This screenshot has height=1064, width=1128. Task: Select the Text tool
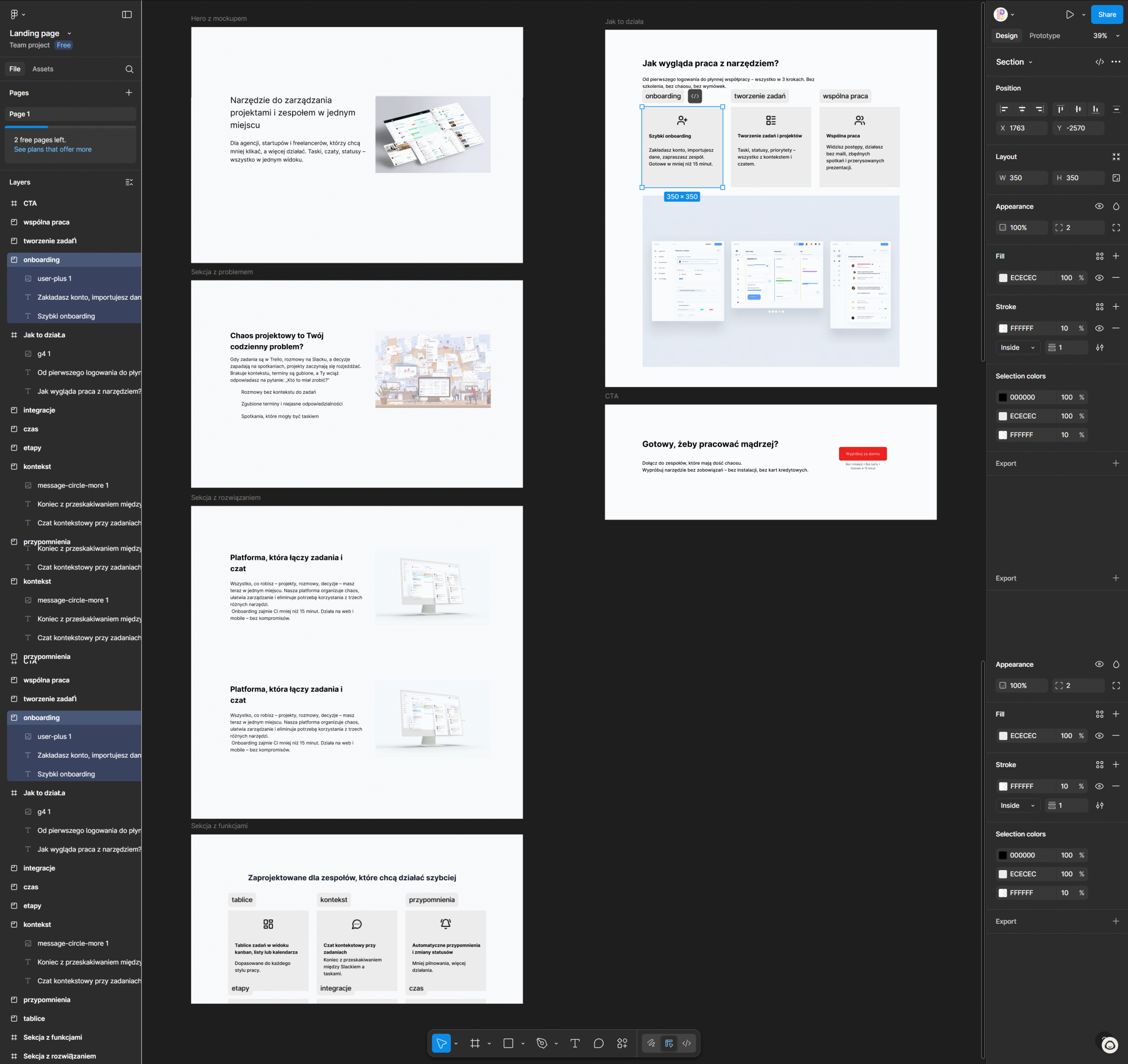575,1043
